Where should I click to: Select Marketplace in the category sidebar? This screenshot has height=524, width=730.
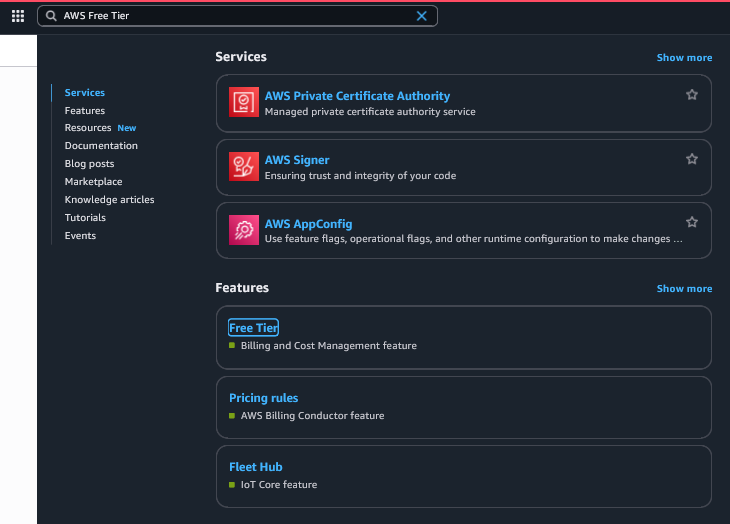(94, 181)
